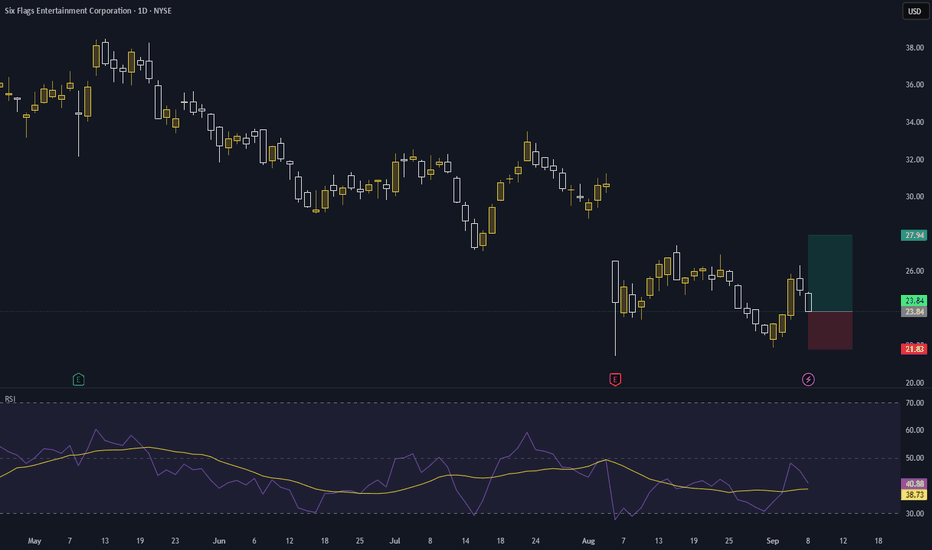Click the Sep label on the time axis
932x550 pixels.
click(x=772, y=541)
